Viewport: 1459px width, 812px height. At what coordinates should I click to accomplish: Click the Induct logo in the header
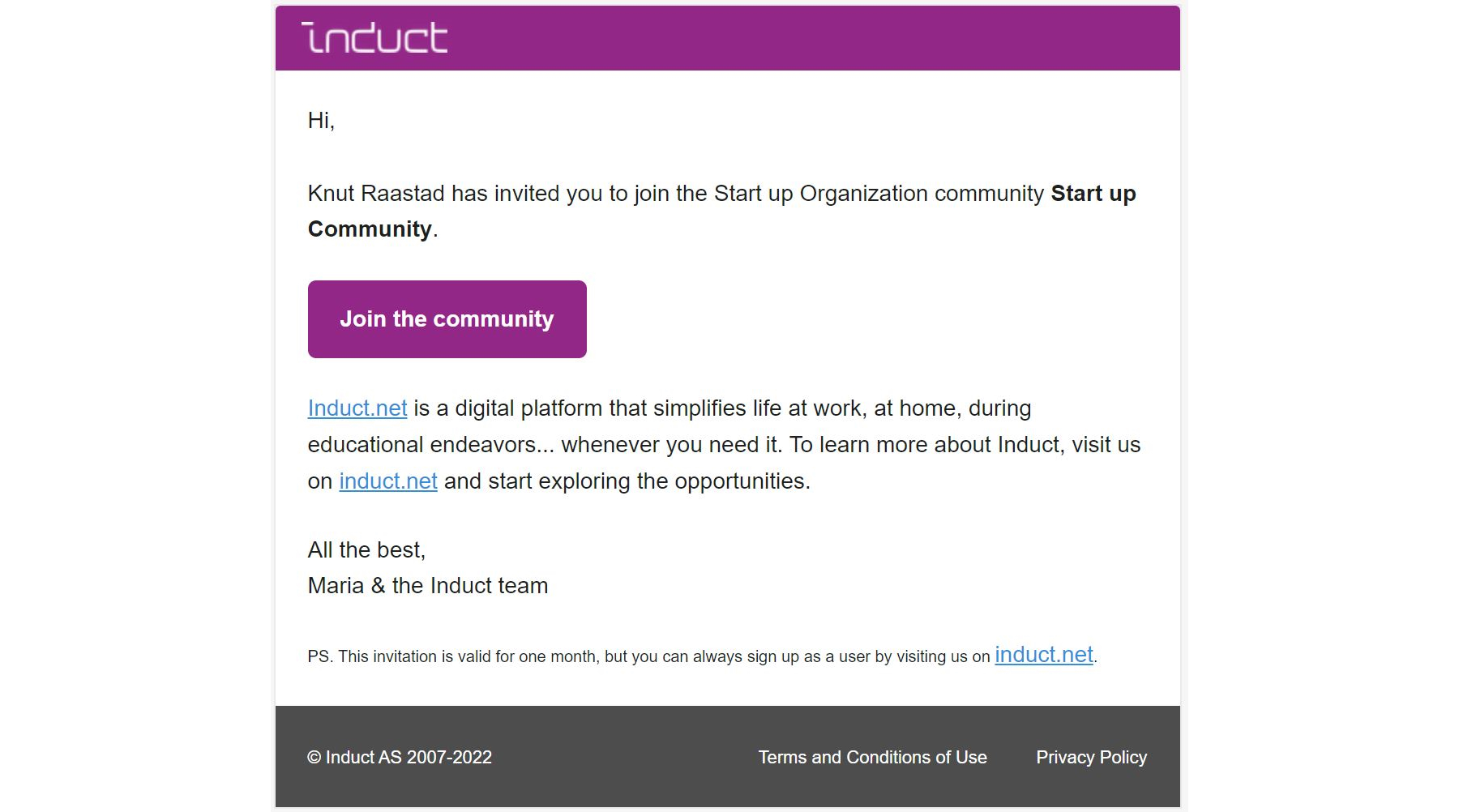point(374,38)
